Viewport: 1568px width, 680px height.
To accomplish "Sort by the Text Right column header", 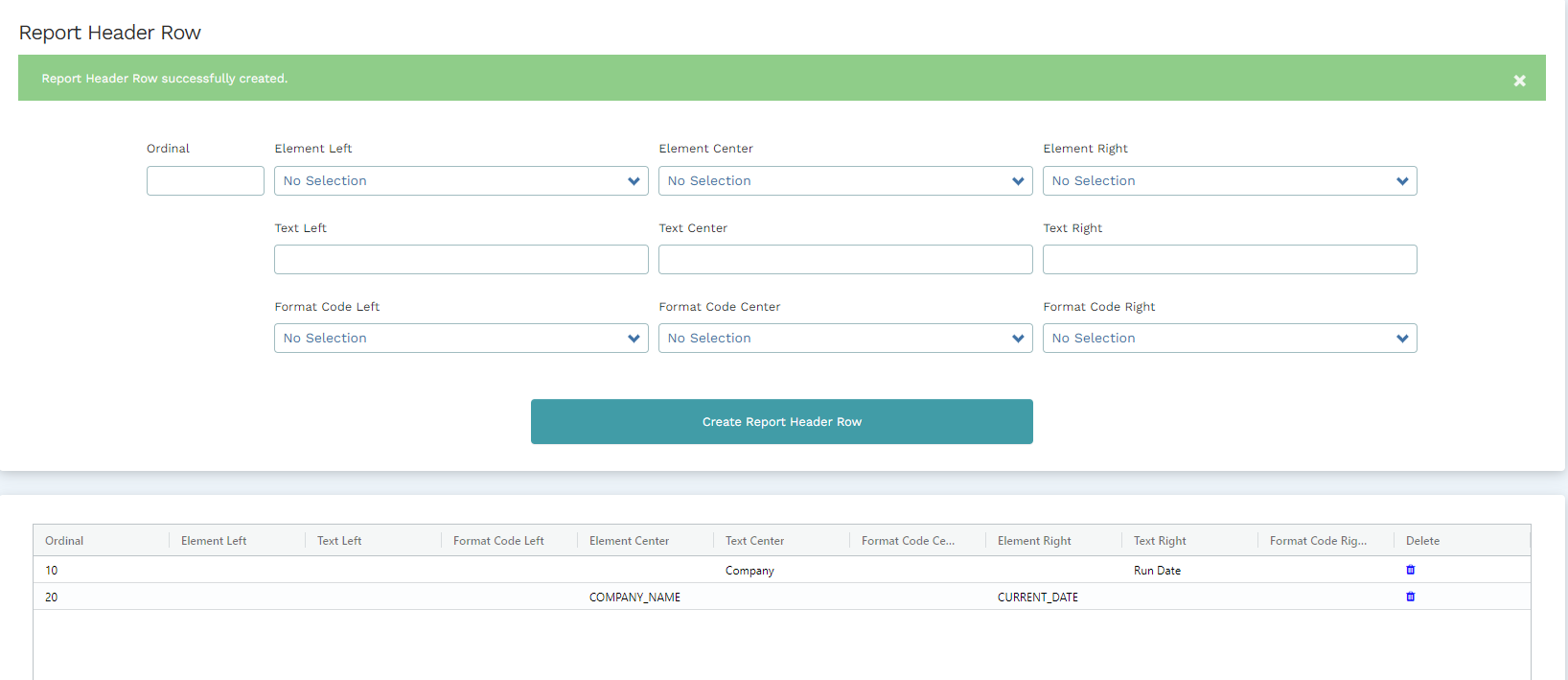I will tap(1160, 541).
